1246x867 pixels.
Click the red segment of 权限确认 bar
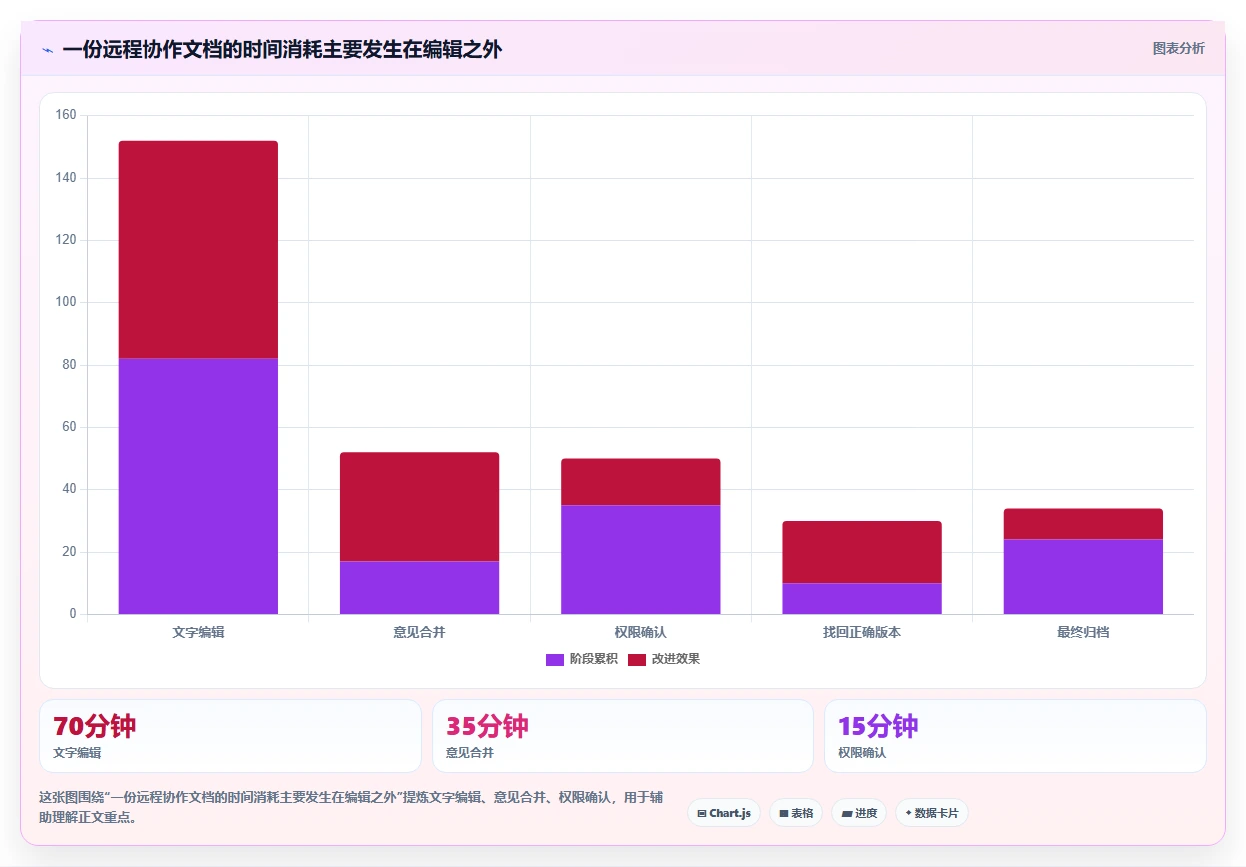[640, 482]
